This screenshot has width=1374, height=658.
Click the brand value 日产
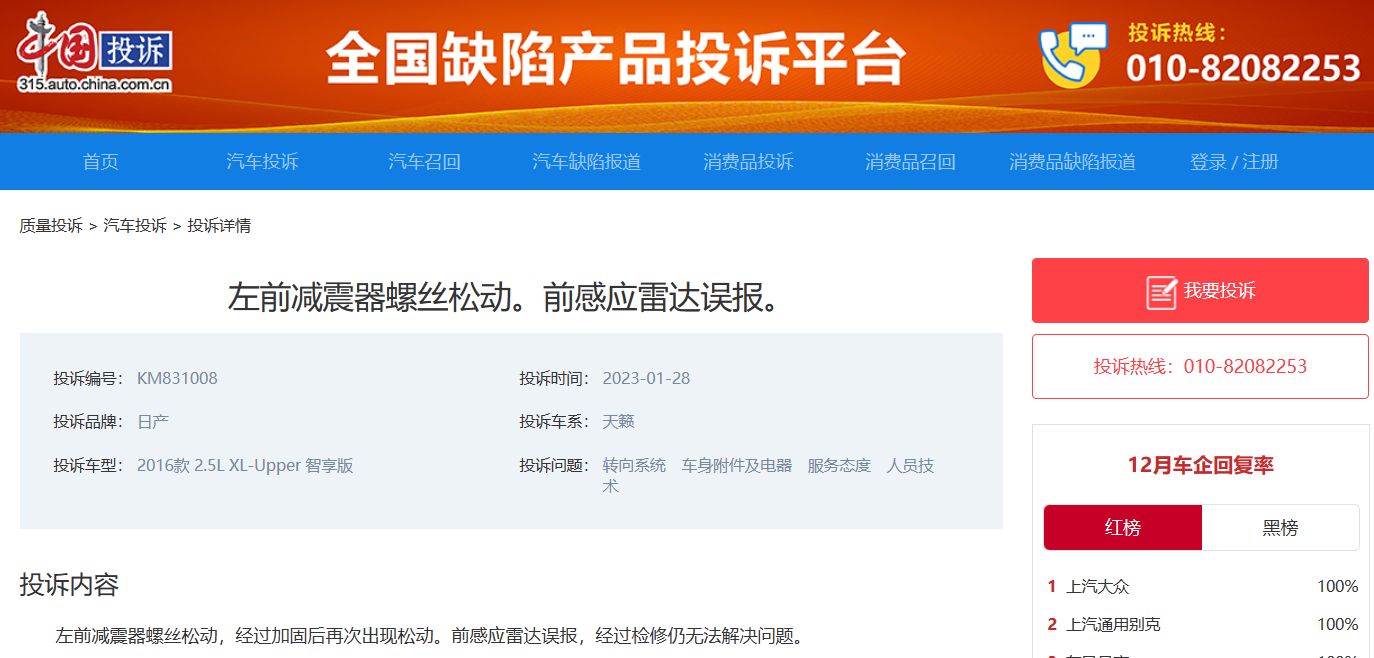click(153, 422)
